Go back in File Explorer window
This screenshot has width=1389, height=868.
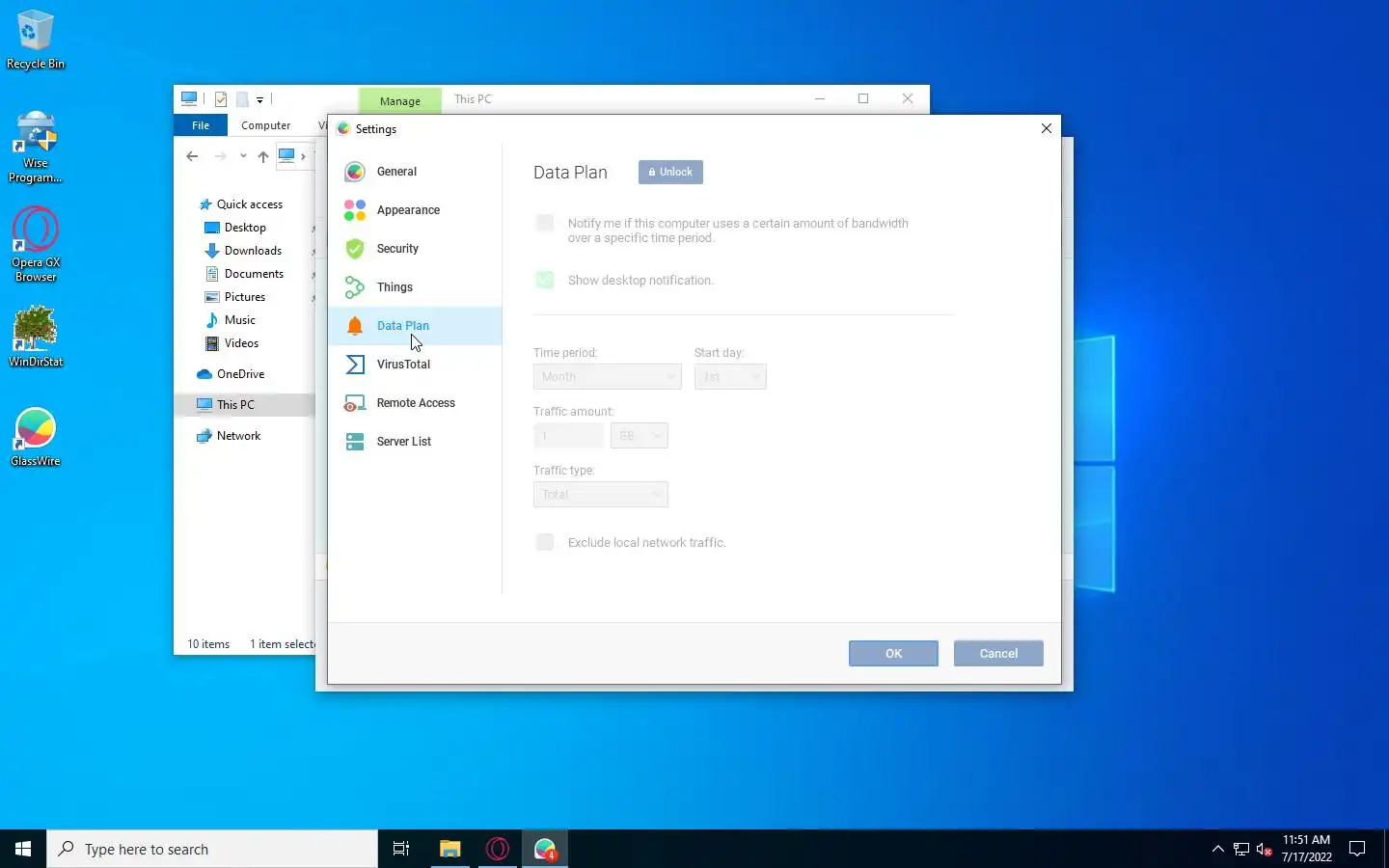[x=192, y=156]
